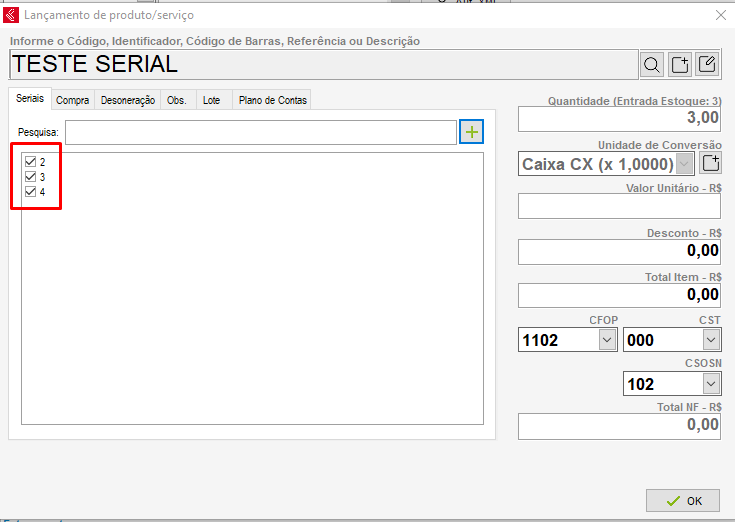Image resolution: width=735 pixels, height=522 pixels.
Task: Click the edit product pencil icon
Action: 707,65
